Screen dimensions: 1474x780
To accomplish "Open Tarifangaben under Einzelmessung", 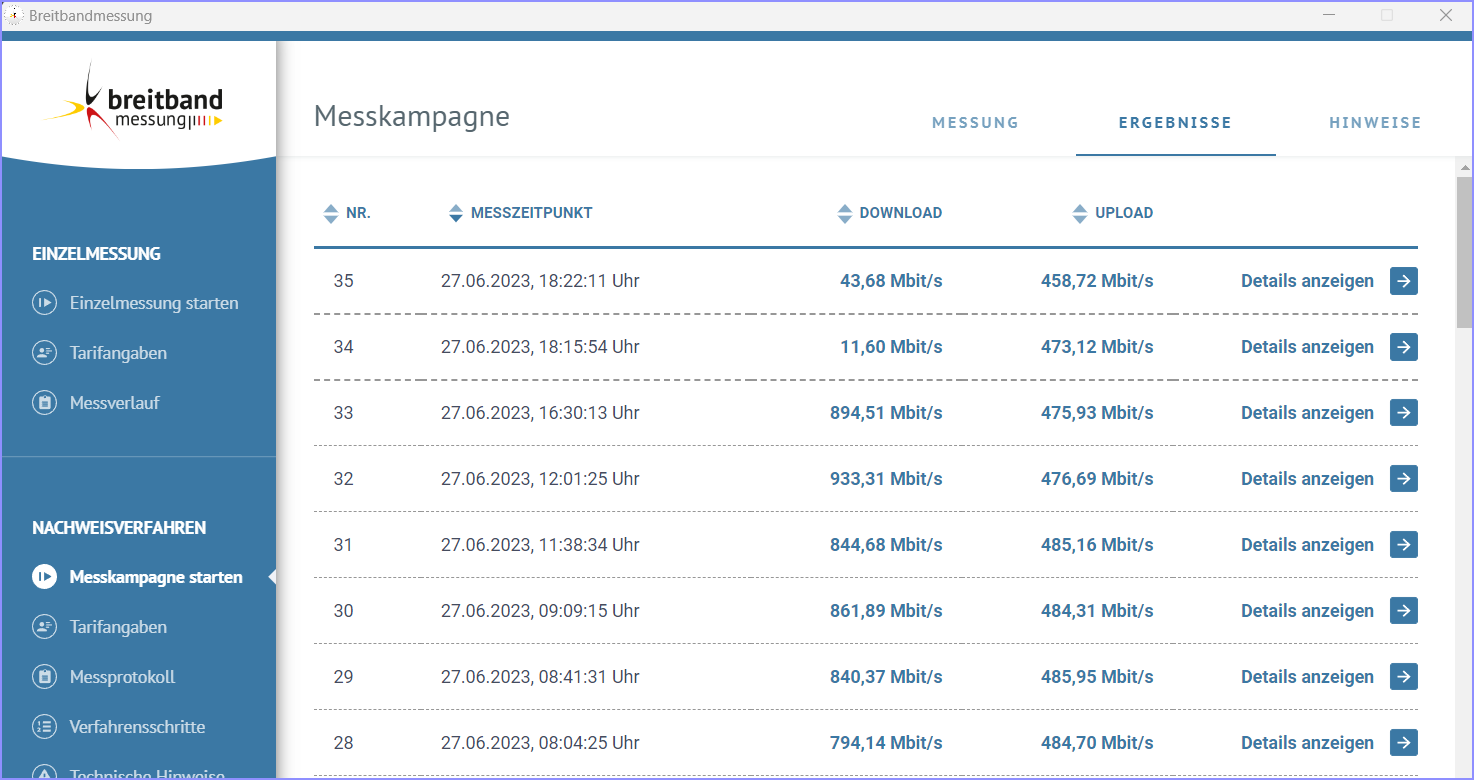I will (x=118, y=353).
